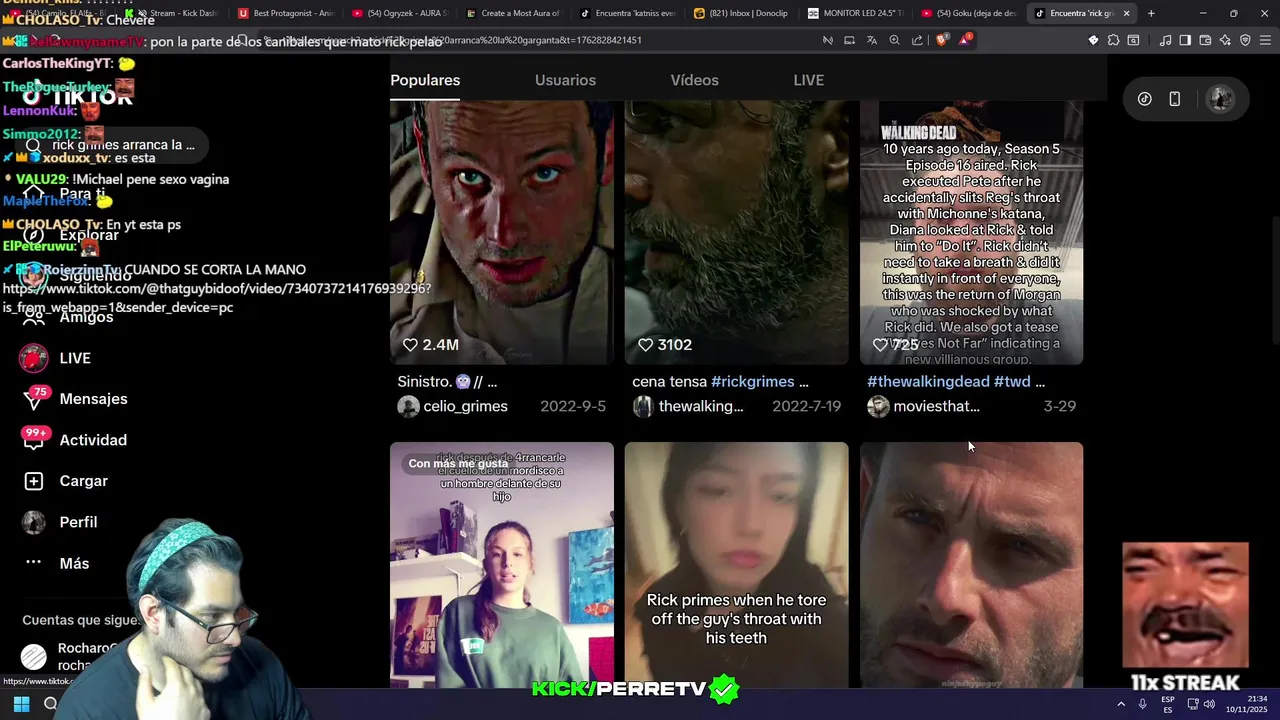The height and width of the screenshot is (720, 1280).
Task: Open the Sinistro video thumbnail with 2.4M likes
Action: point(502,232)
